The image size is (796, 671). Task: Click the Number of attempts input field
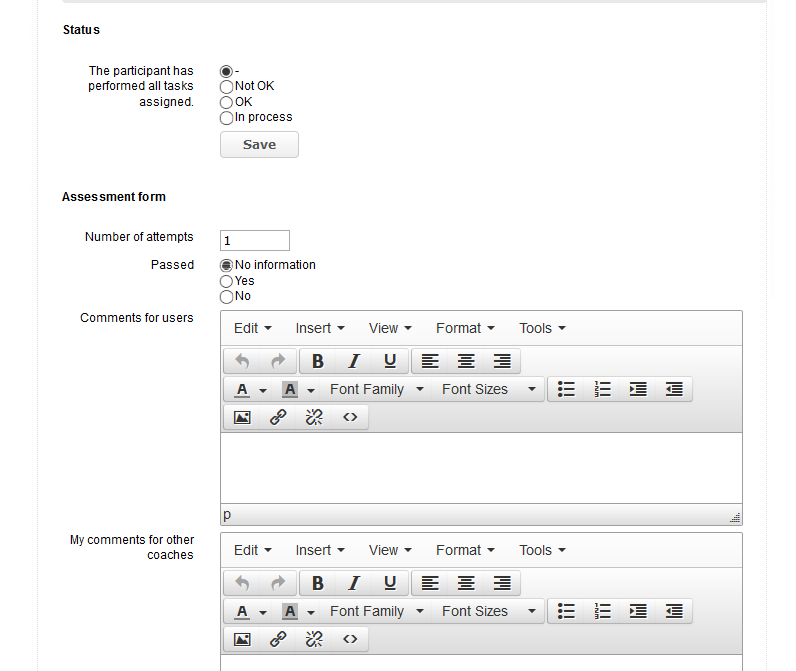[255, 240]
